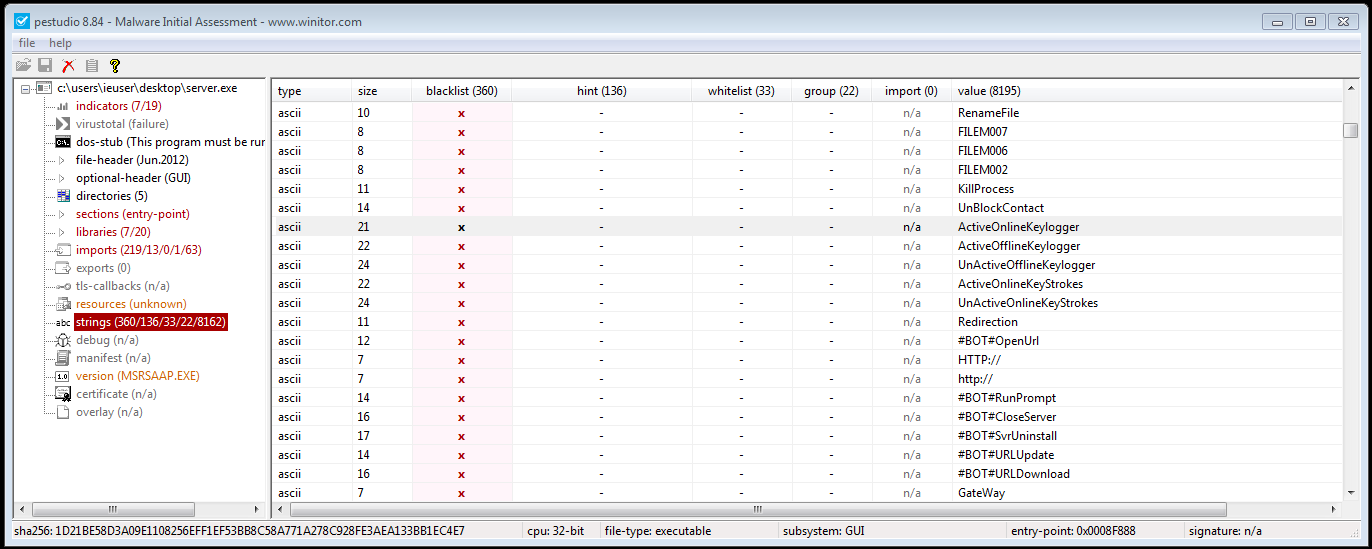Viewport: 1372px width, 549px height.
Task: Open the file menu
Action: coord(27,43)
